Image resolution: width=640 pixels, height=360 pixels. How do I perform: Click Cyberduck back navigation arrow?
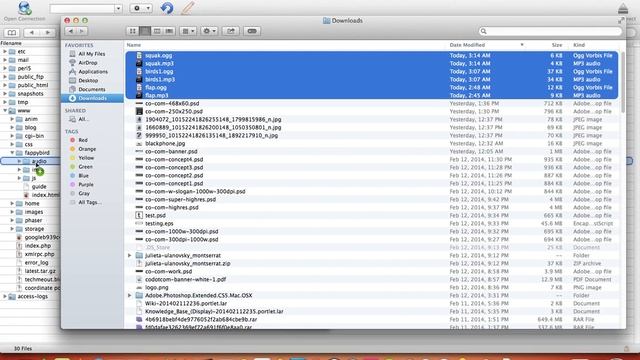[x=31, y=33]
